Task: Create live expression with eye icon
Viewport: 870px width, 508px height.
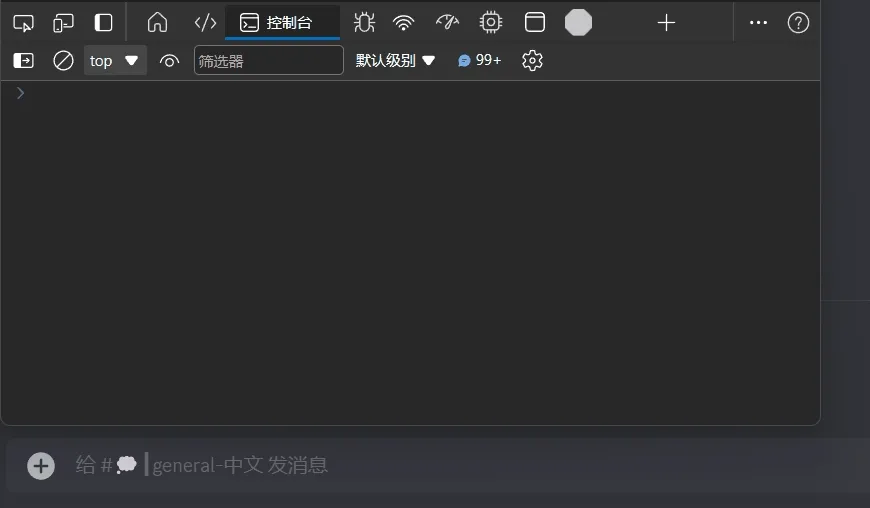Action: tap(169, 61)
